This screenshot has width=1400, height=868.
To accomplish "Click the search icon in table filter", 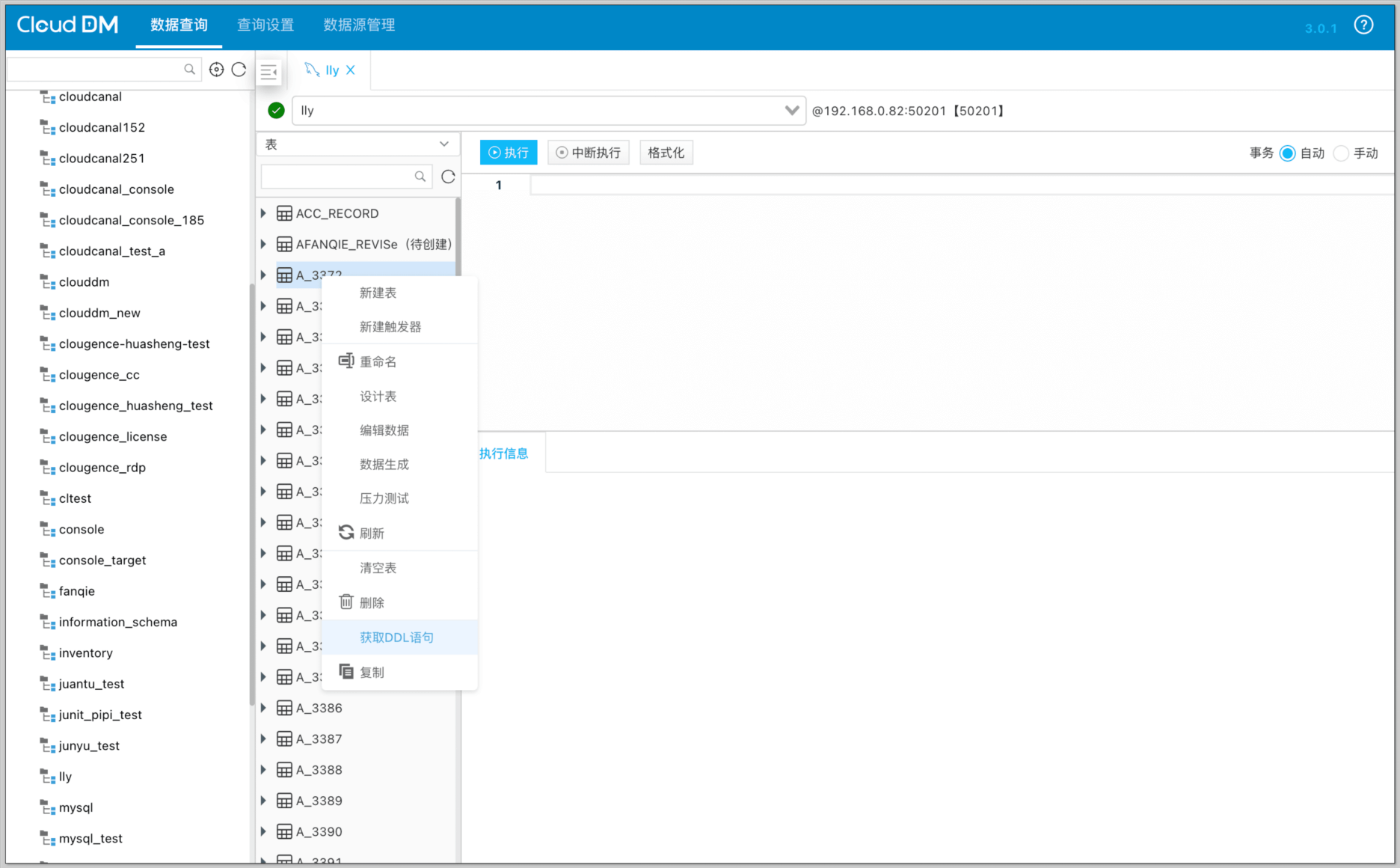I will [x=420, y=177].
